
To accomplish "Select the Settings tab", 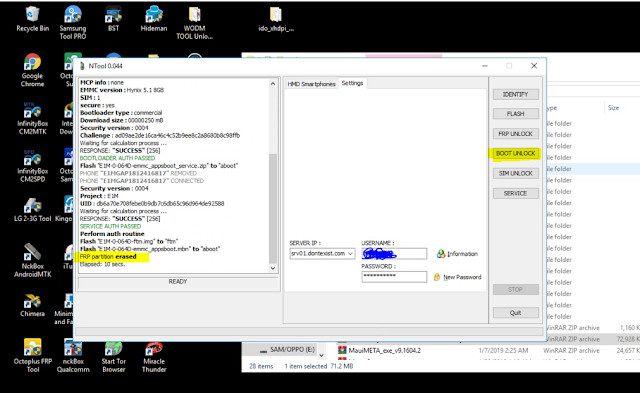I will pos(352,83).
